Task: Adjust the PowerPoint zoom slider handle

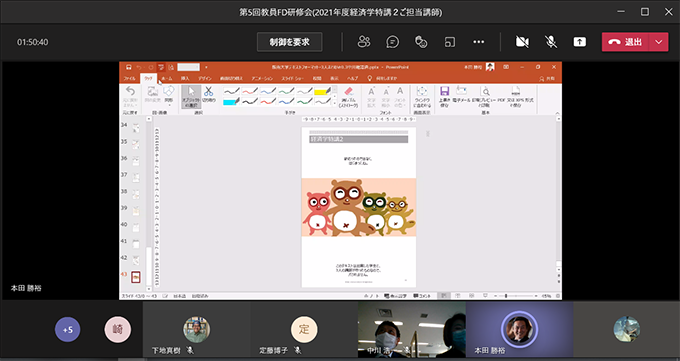Action: 506,296
